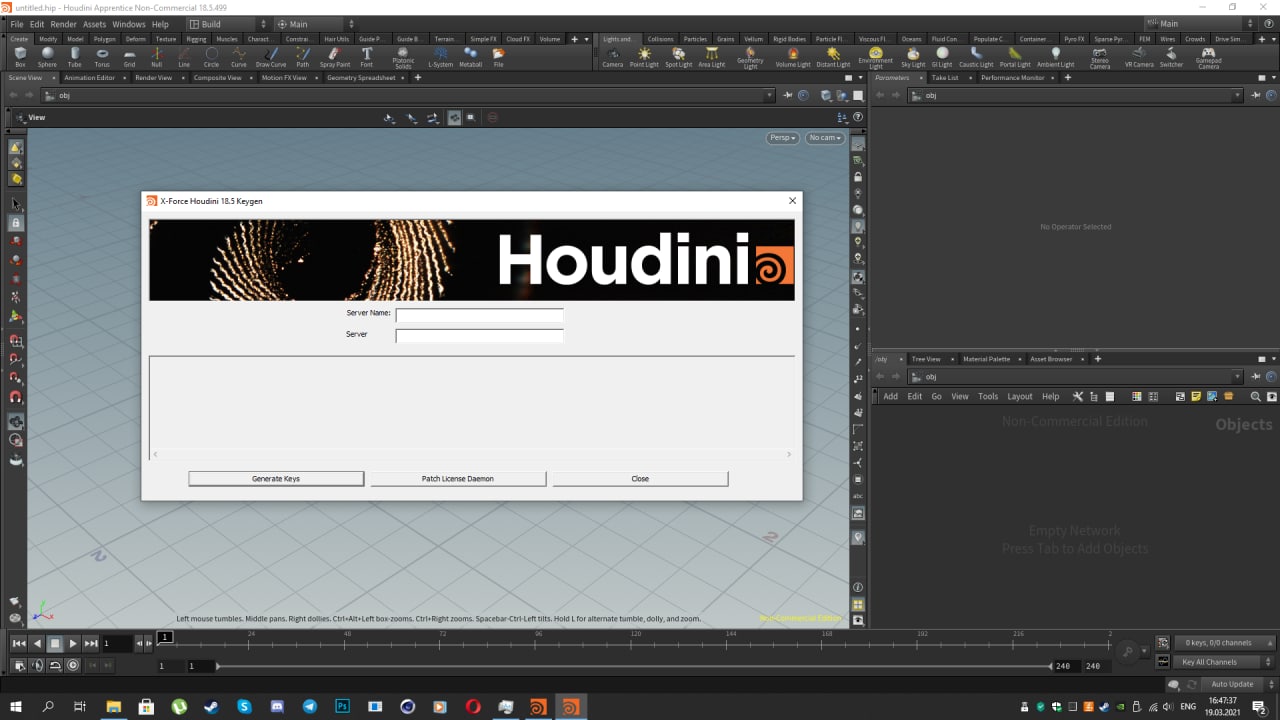Click the current frame number field
Viewport: 1280px width, 720px height.
coord(116,644)
